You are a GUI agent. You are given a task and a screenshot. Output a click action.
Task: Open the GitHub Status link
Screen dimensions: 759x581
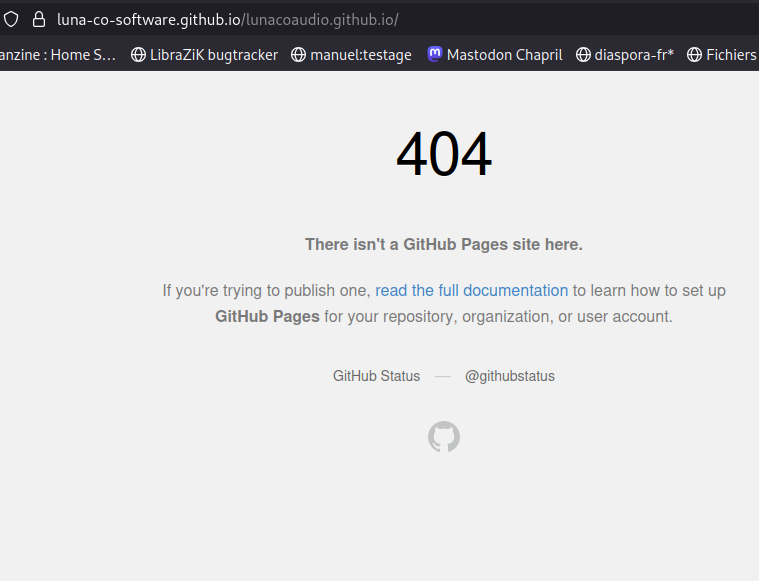pyautogui.click(x=376, y=377)
